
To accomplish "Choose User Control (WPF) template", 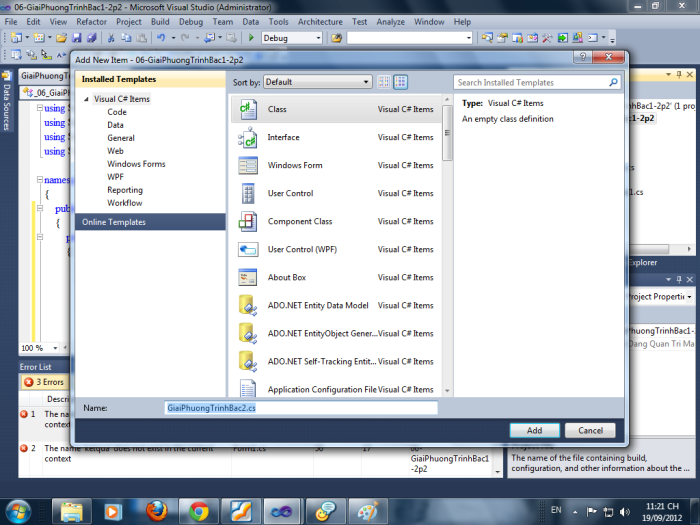I will pos(337,250).
